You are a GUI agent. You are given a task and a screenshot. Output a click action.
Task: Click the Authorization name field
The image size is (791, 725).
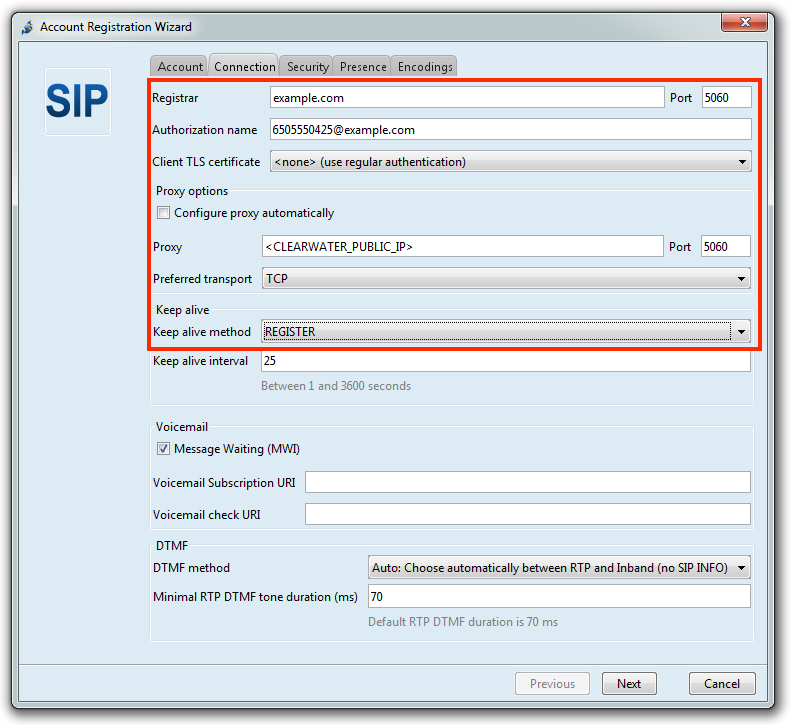tap(510, 130)
